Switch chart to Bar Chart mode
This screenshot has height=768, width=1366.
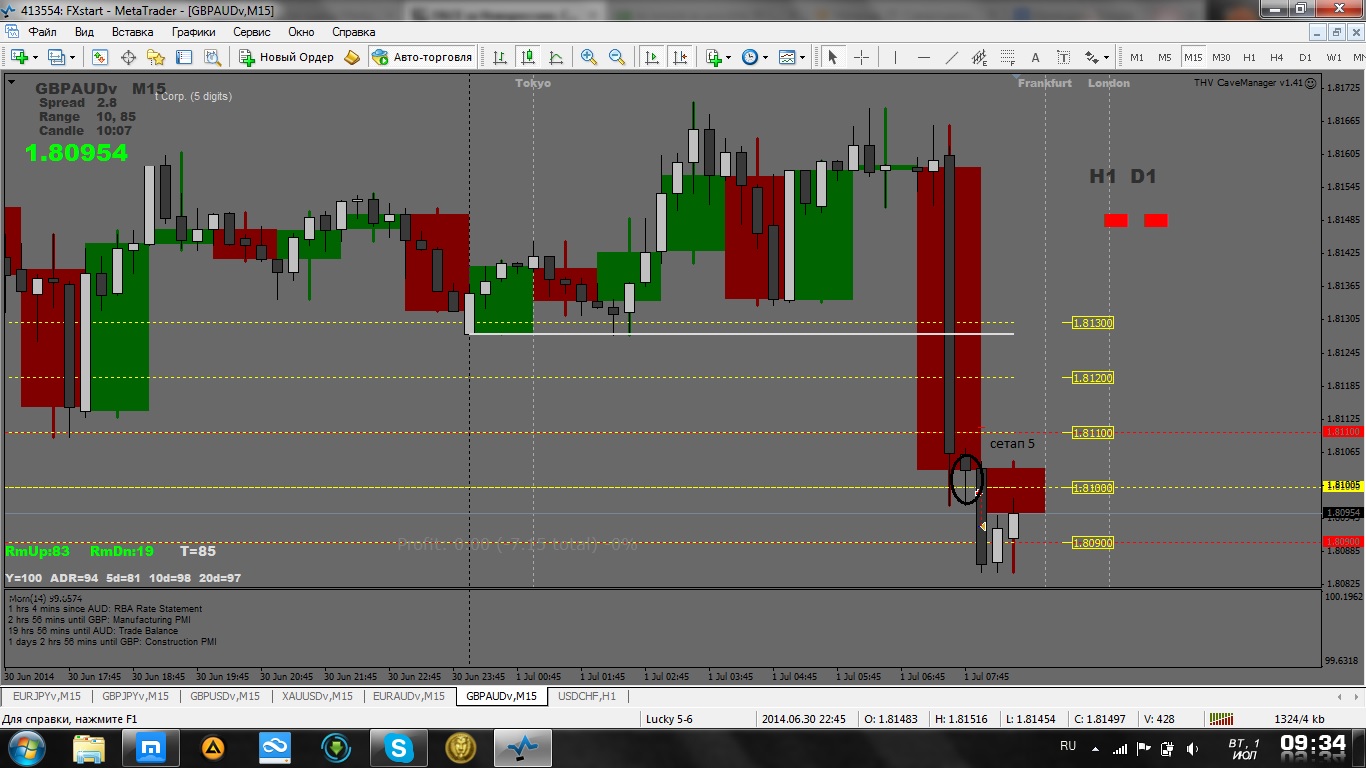click(x=500, y=57)
